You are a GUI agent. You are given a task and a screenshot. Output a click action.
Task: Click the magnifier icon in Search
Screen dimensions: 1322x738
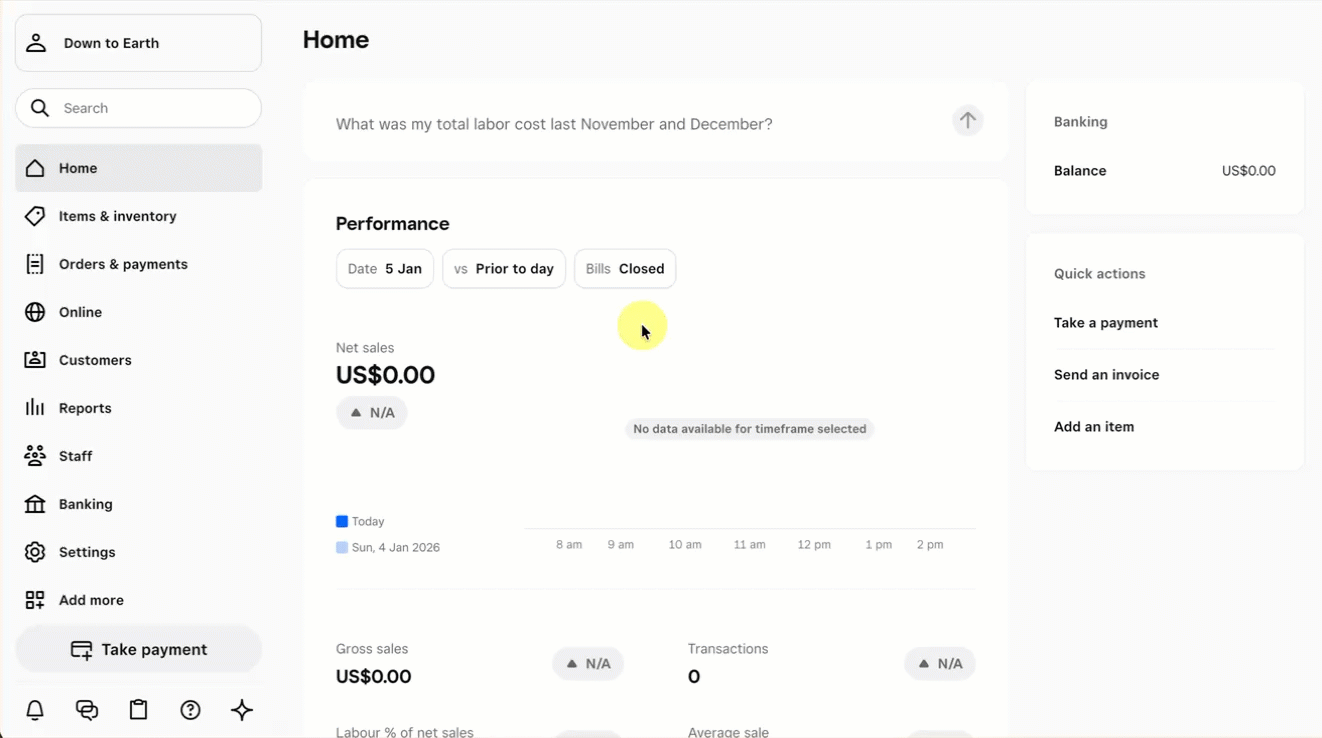40,108
